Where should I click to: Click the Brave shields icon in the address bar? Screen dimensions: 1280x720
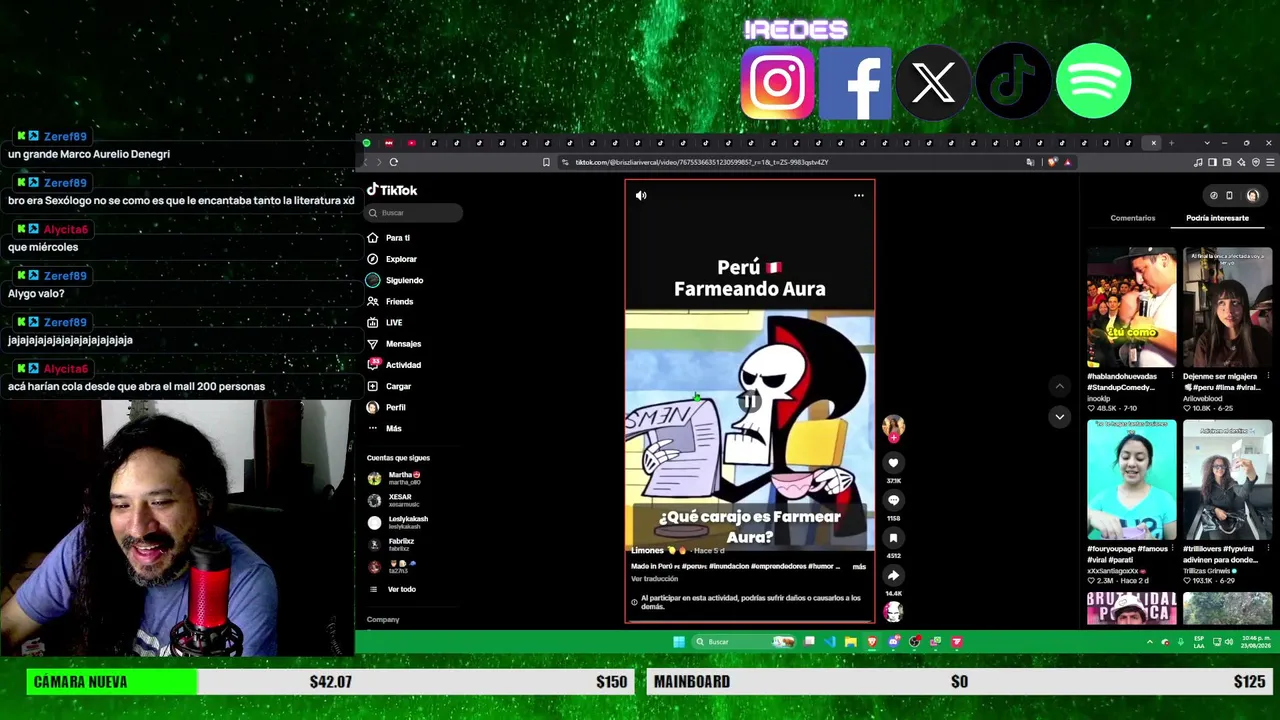point(1052,162)
